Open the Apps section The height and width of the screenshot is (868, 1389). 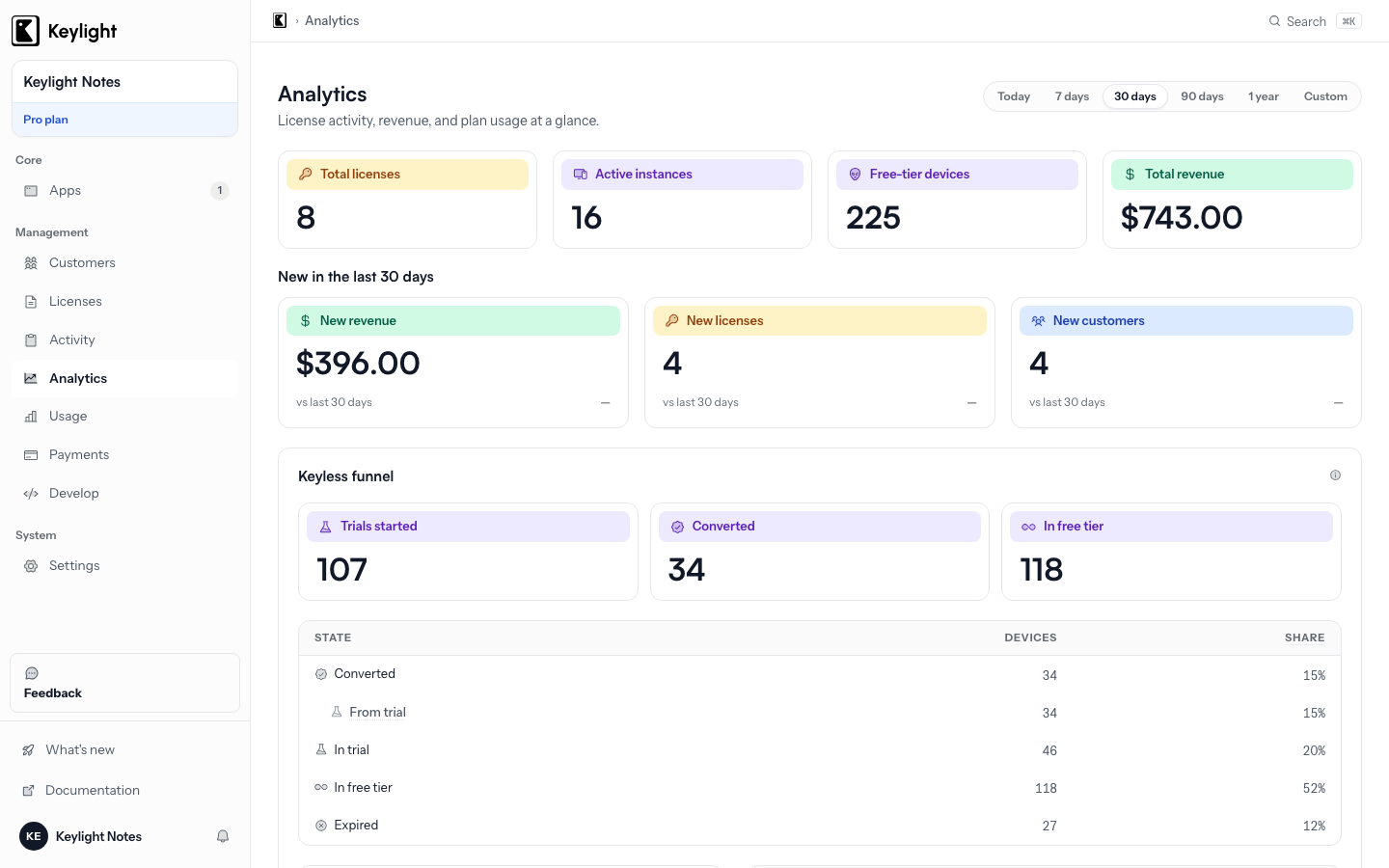pos(124,191)
